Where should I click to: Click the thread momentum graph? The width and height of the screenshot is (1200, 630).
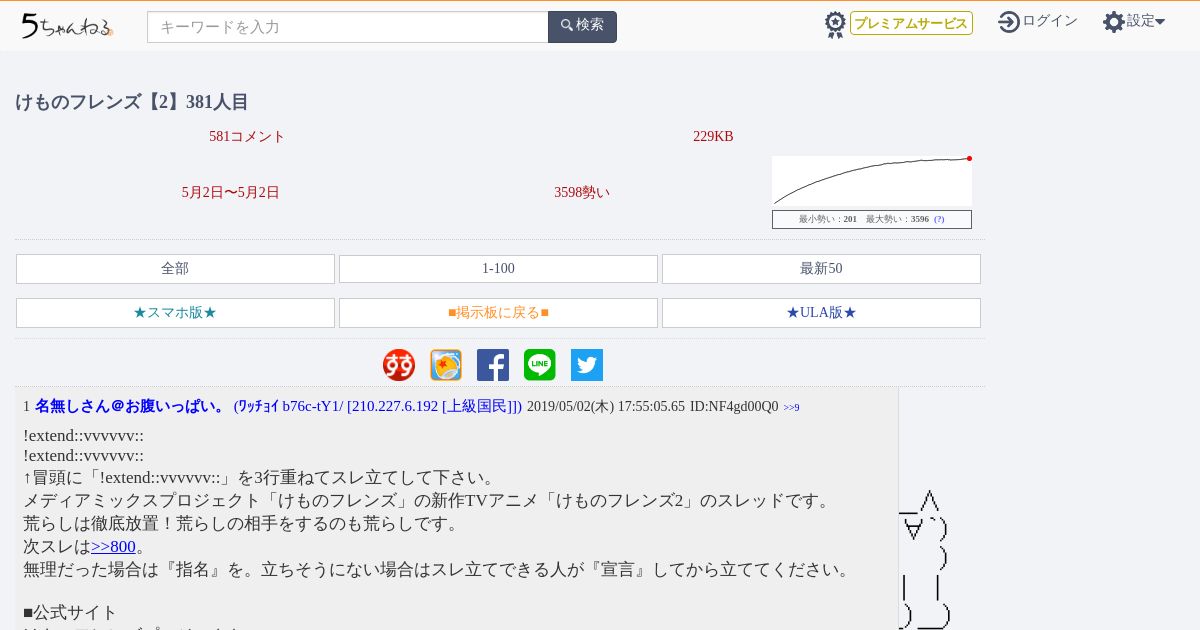coord(872,181)
